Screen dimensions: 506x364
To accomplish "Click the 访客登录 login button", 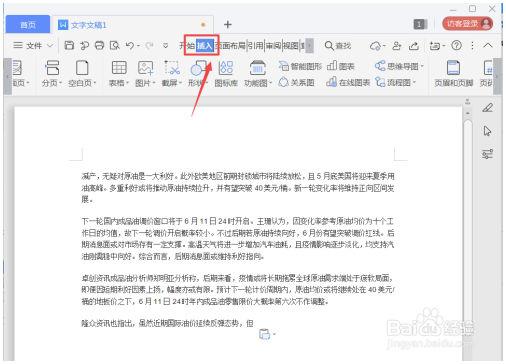I will click(467, 24).
